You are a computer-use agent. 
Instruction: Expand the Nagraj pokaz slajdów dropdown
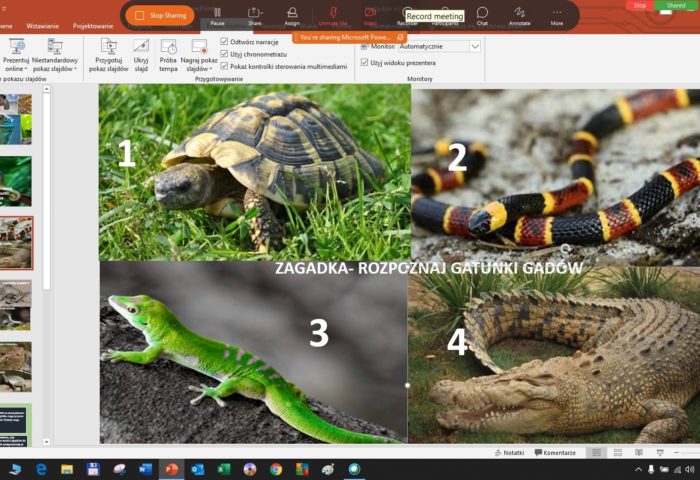point(199,68)
